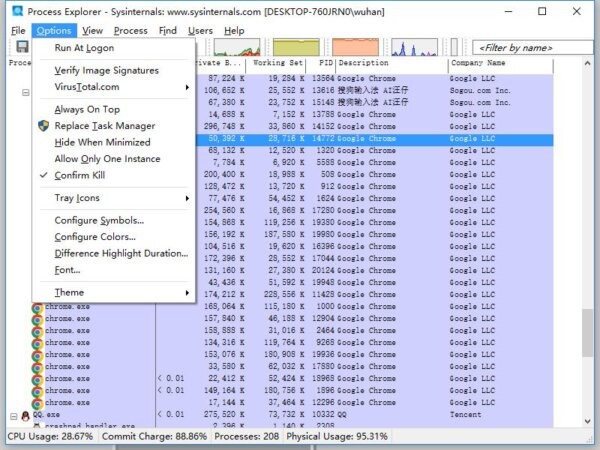Sort by the Private Bytes column
This screenshot has width=600, height=450.
click(220, 63)
